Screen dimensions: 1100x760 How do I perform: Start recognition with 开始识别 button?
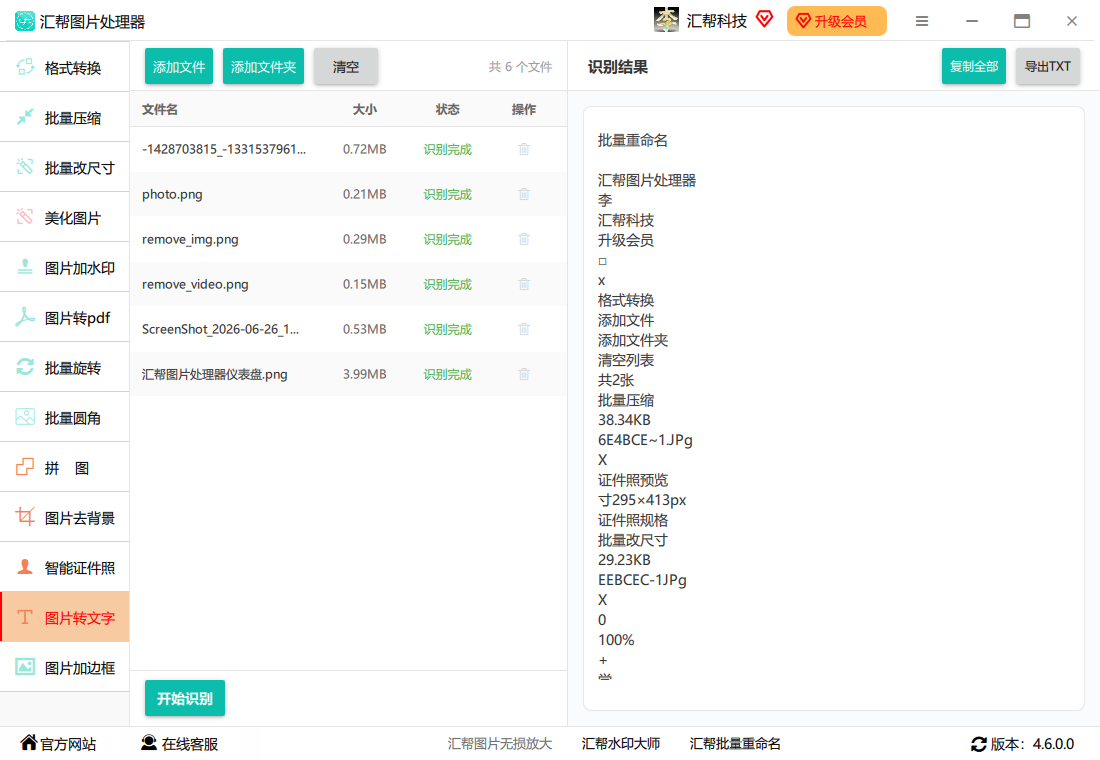[x=185, y=698]
